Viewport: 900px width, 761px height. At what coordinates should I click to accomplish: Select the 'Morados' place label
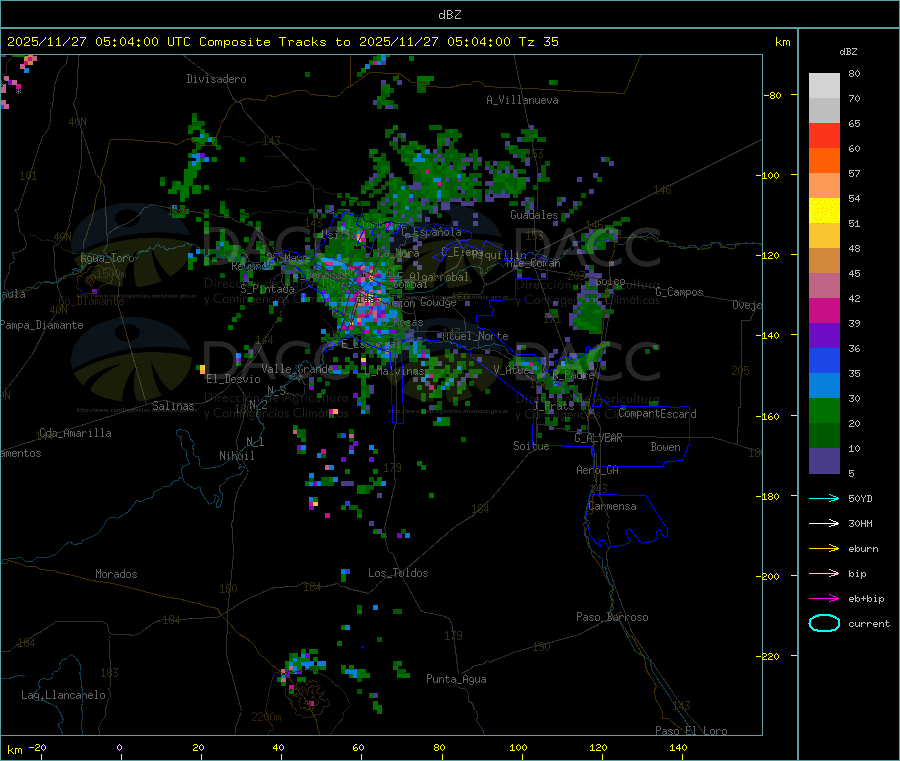(116, 574)
